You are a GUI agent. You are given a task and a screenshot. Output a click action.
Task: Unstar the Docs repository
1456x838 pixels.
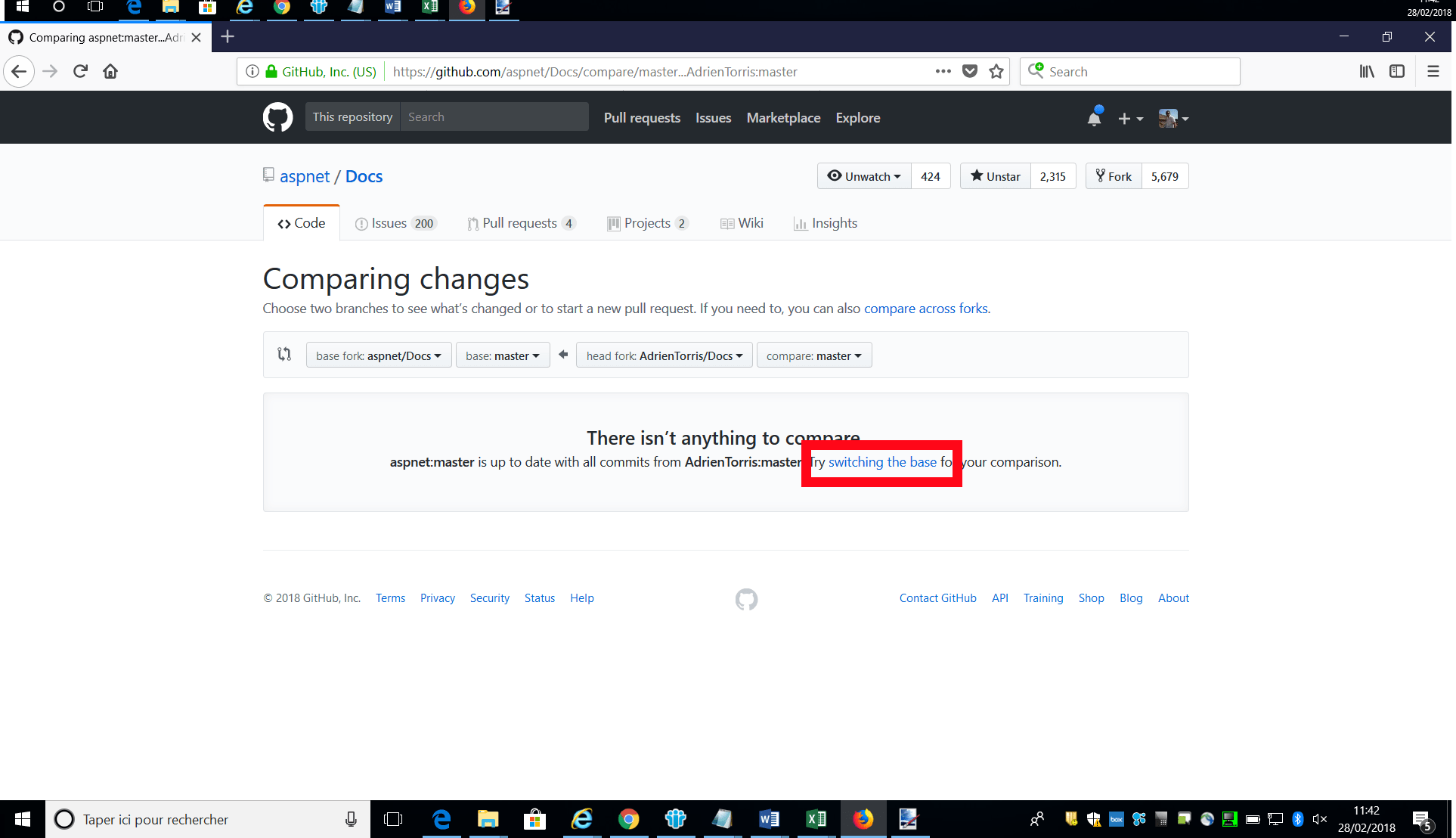(994, 175)
